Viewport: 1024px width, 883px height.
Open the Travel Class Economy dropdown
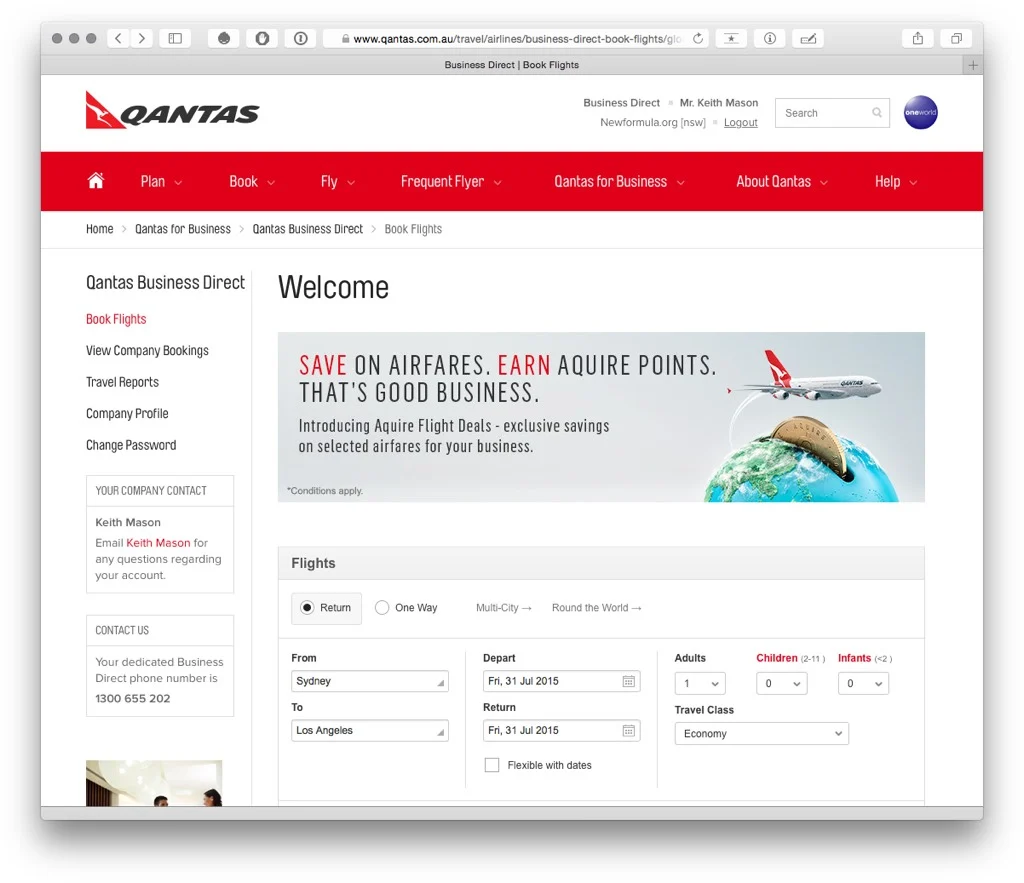coord(761,733)
